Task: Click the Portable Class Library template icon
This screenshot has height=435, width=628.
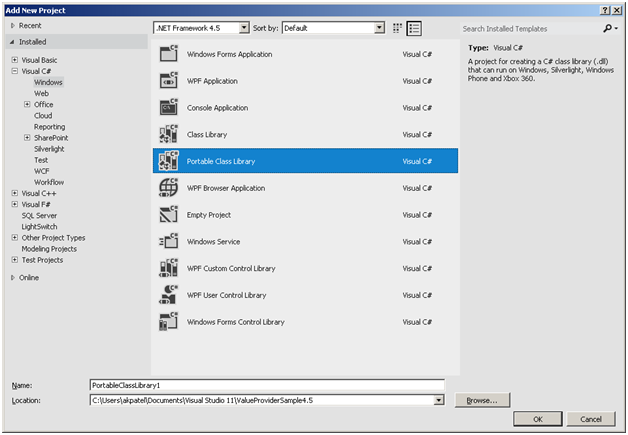Action: pyautogui.click(x=169, y=161)
